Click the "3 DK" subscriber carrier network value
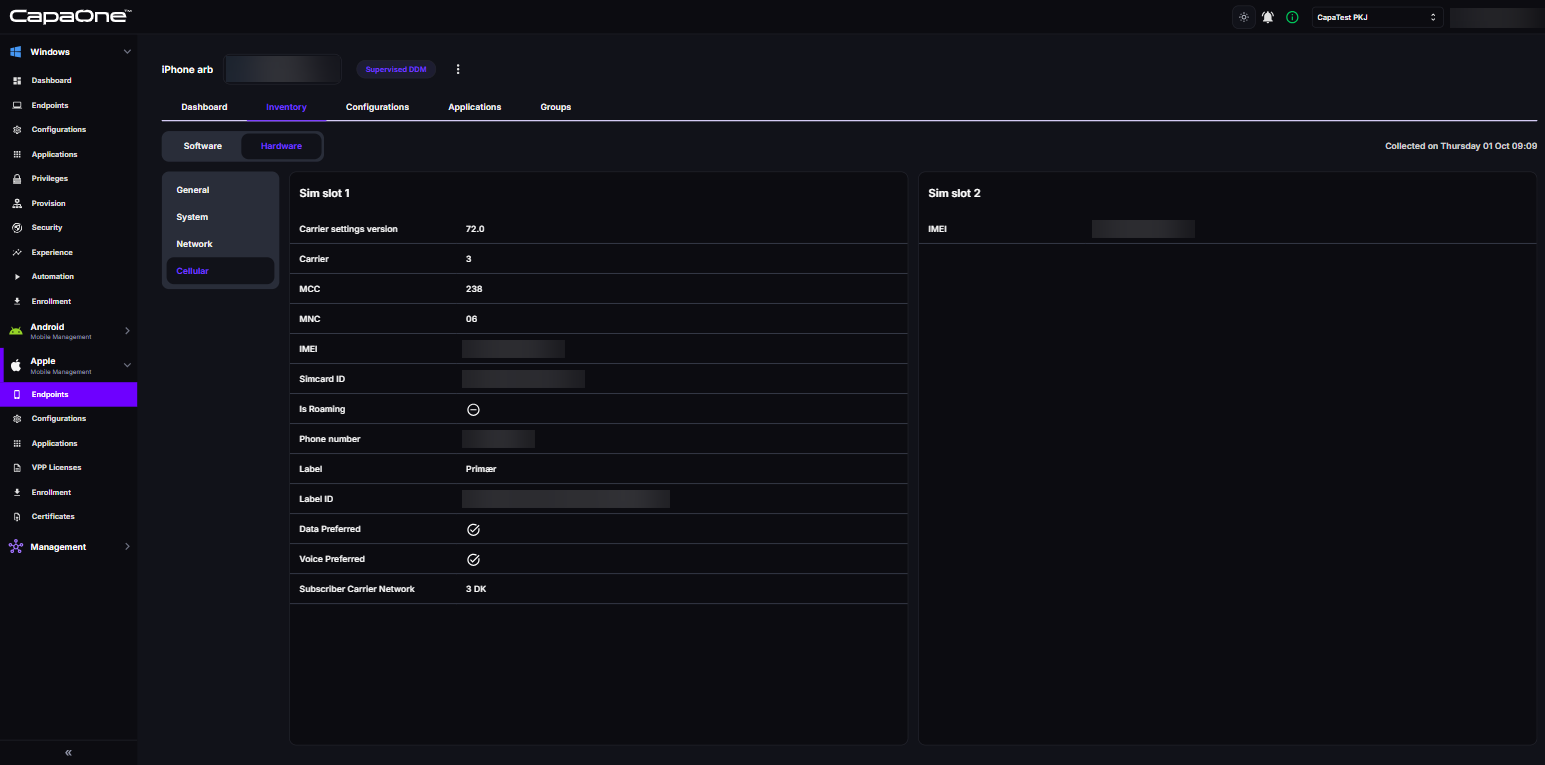 (476, 589)
